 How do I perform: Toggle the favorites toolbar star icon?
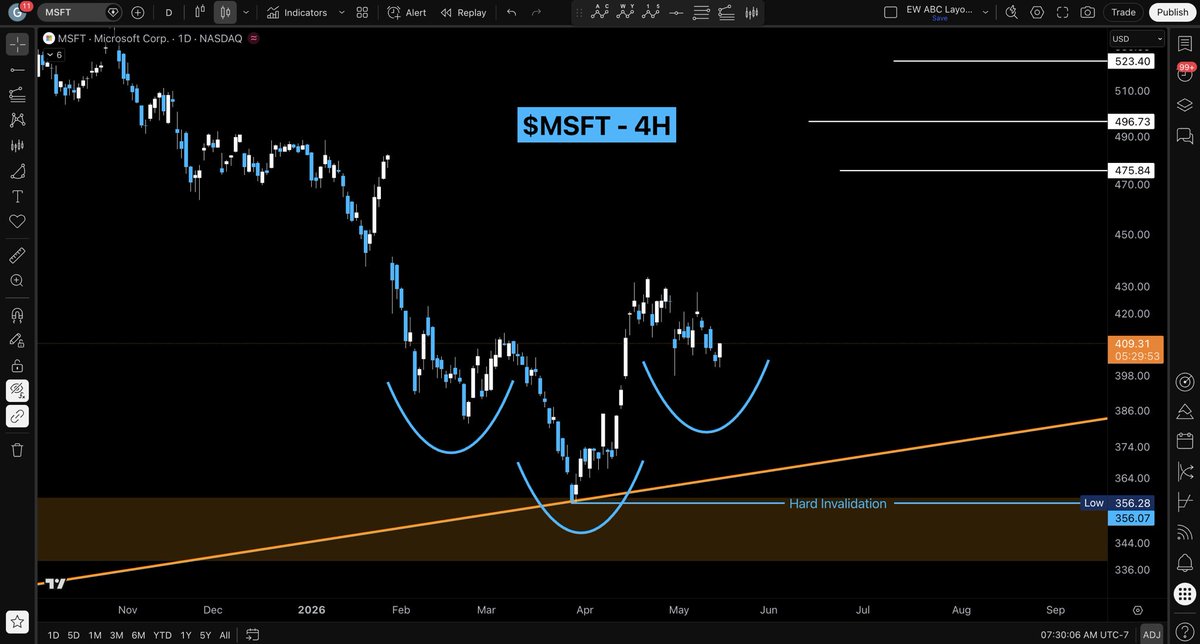[17, 621]
